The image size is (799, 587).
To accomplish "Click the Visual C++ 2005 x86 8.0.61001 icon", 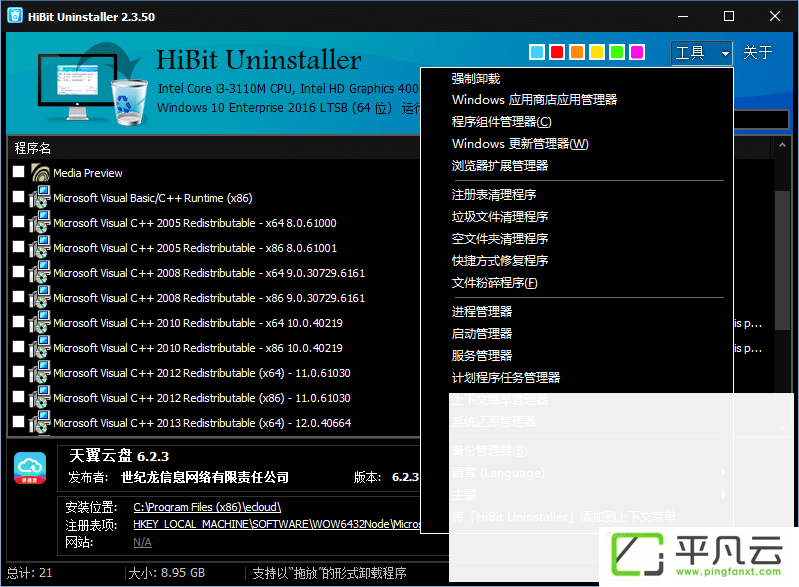I will click(x=40, y=248).
